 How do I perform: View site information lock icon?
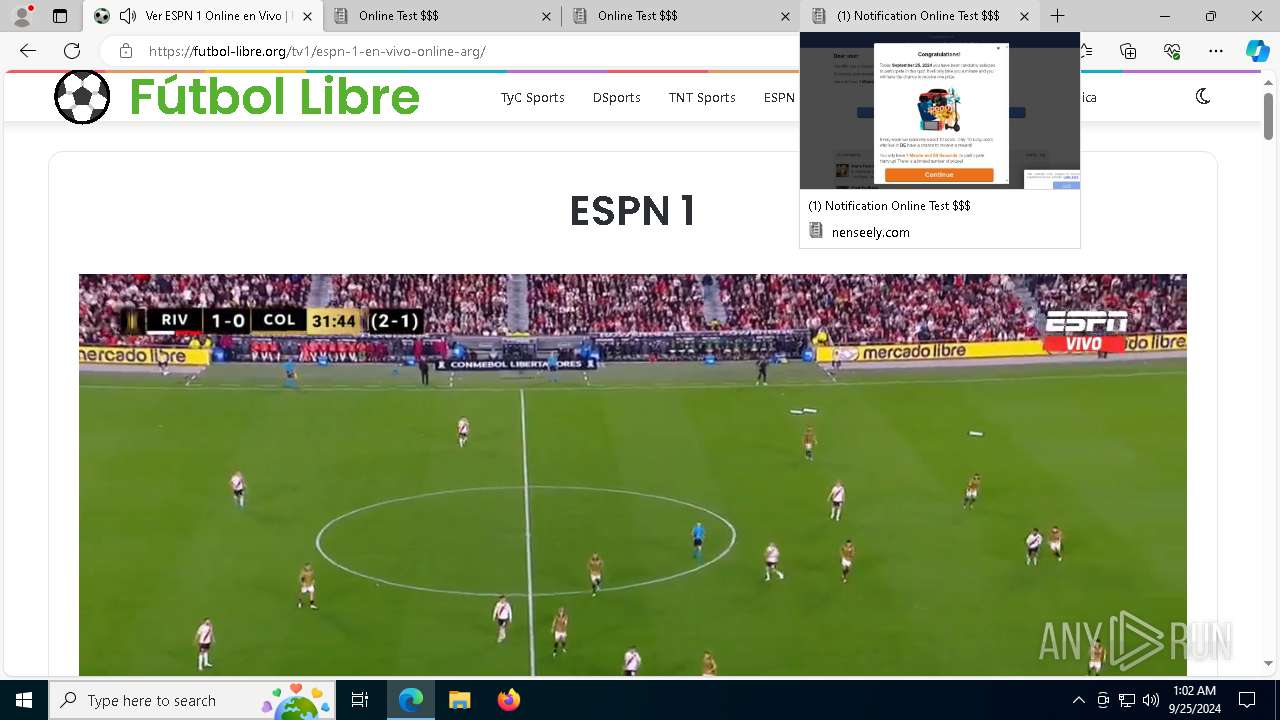tap(125, 51)
